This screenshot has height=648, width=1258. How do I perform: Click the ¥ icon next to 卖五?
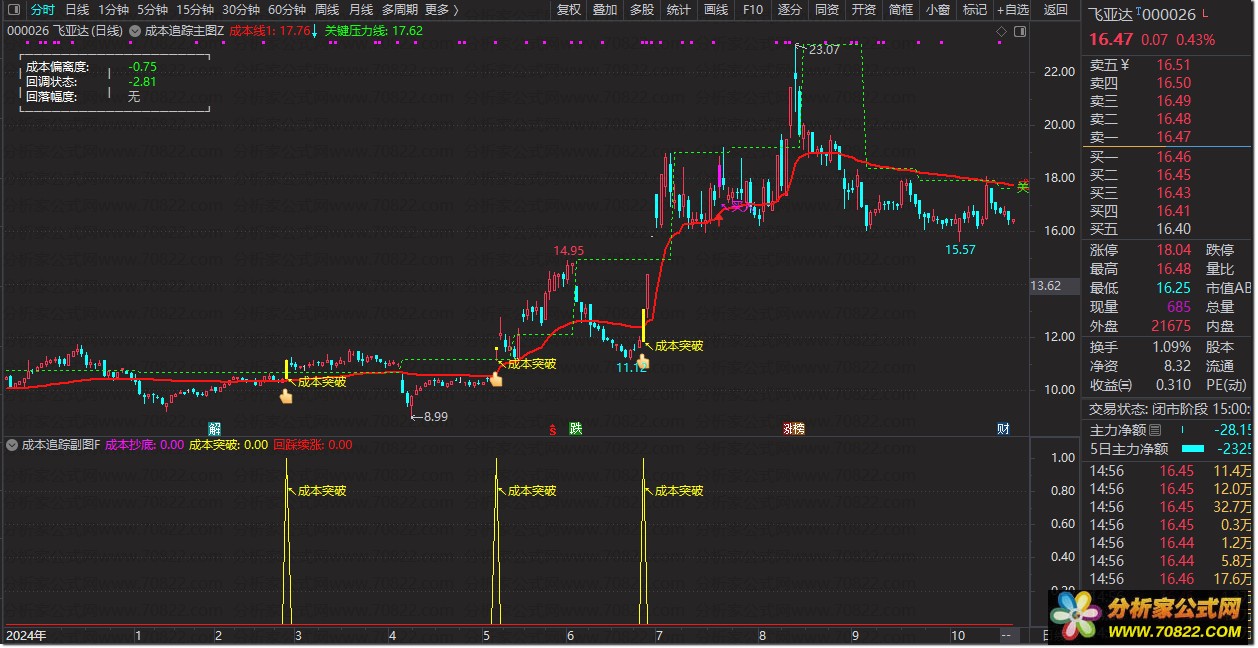pos(1125,65)
